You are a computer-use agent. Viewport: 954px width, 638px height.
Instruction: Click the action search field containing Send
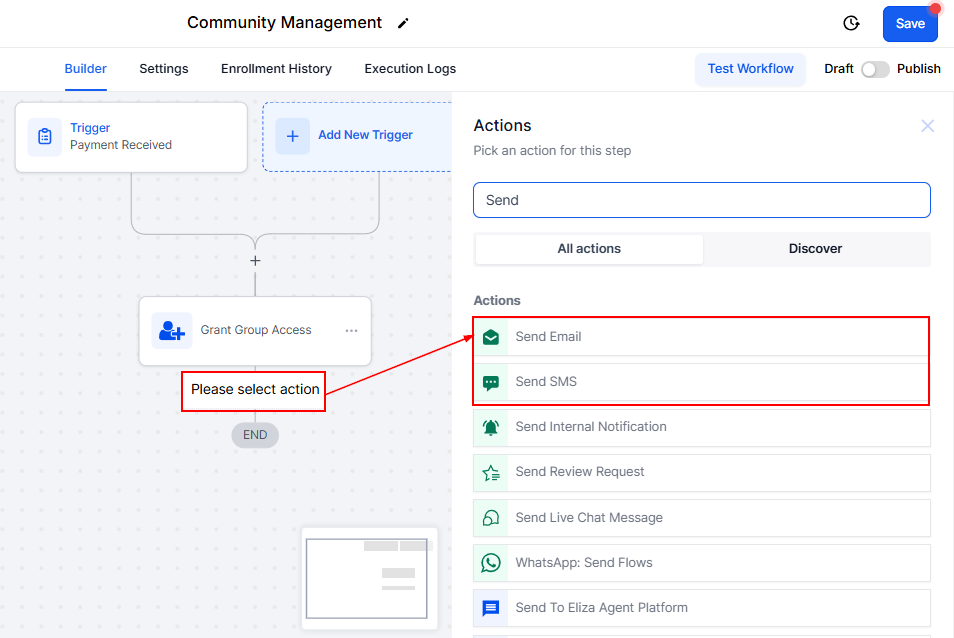coord(702,200)
